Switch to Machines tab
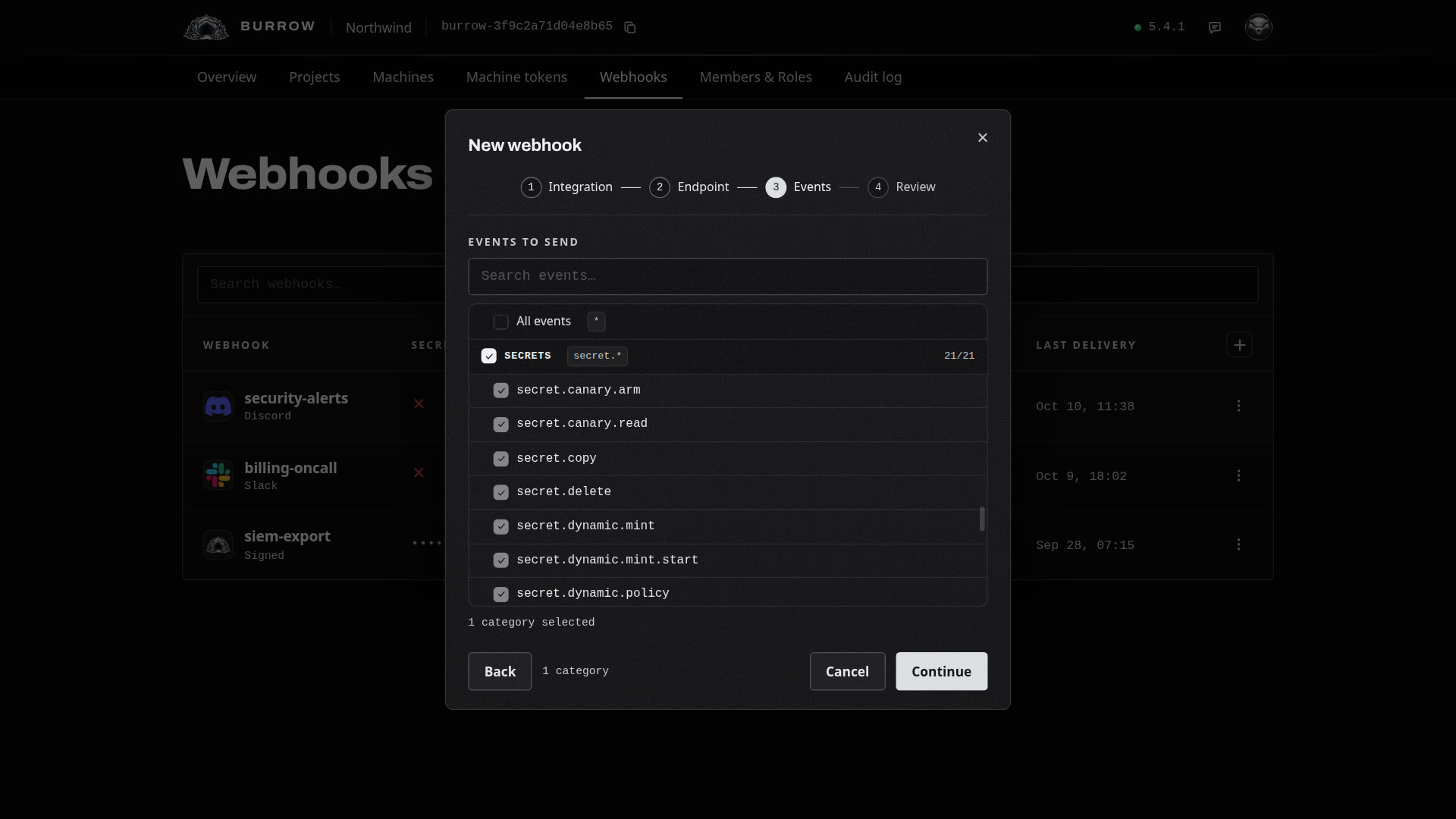This screenshot has width=1456, height=819. coord(403,77)
